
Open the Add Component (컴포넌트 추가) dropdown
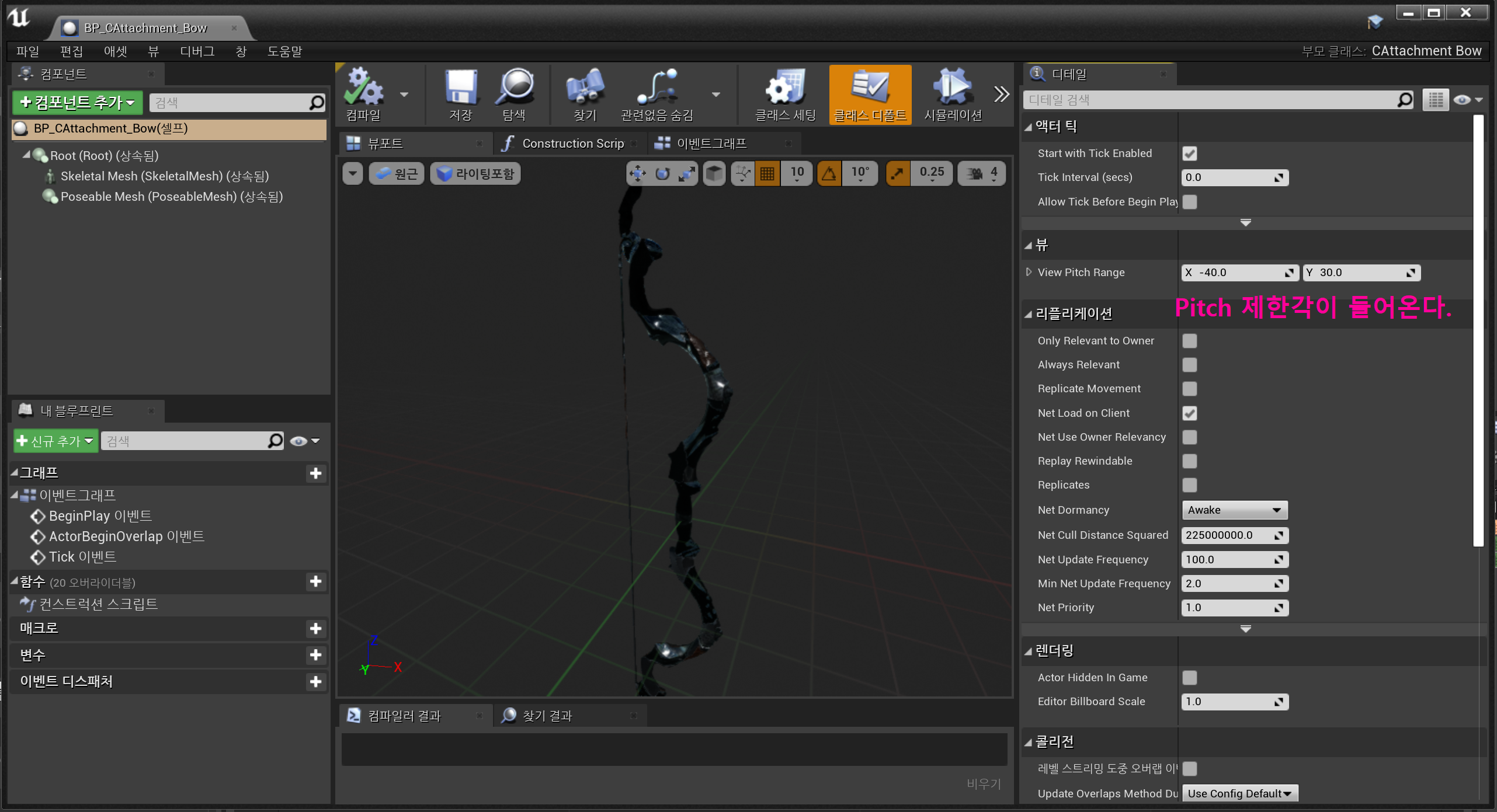(x=77, y=103)
